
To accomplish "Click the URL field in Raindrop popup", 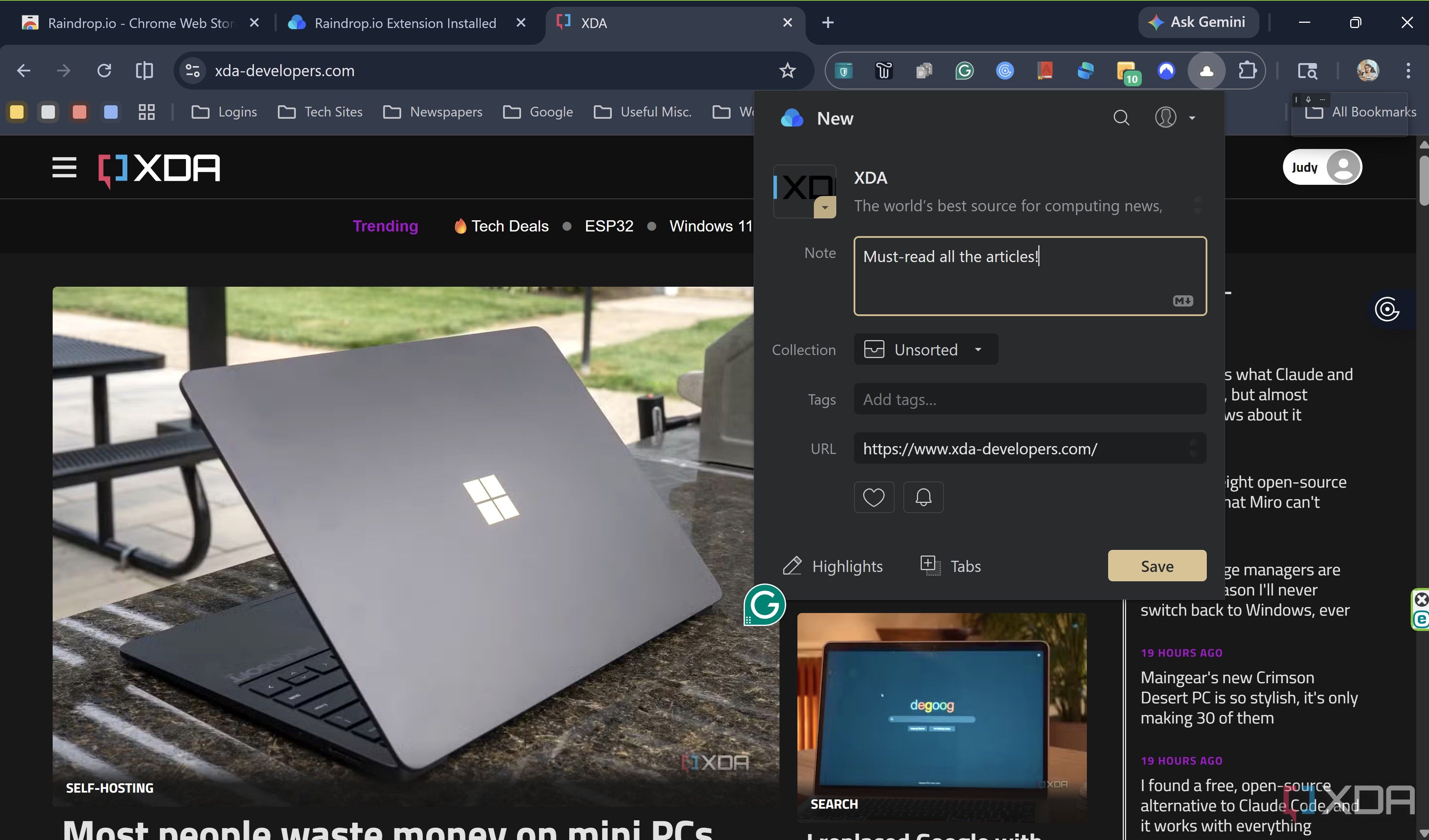I will [x=1030, y=449].
